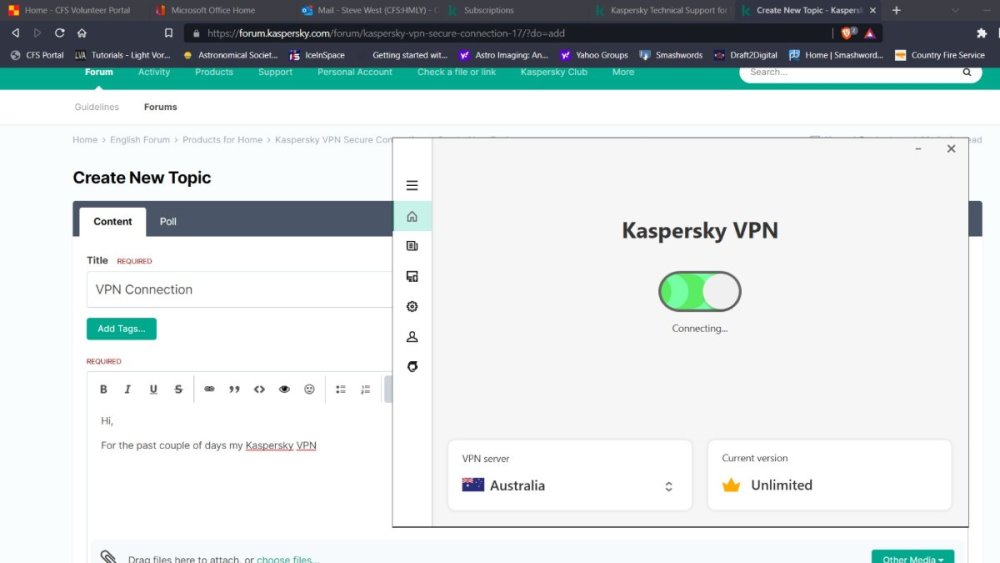Open the Draft2Digital bookmark
1000x563 pixels.
(x=746, y=55)
